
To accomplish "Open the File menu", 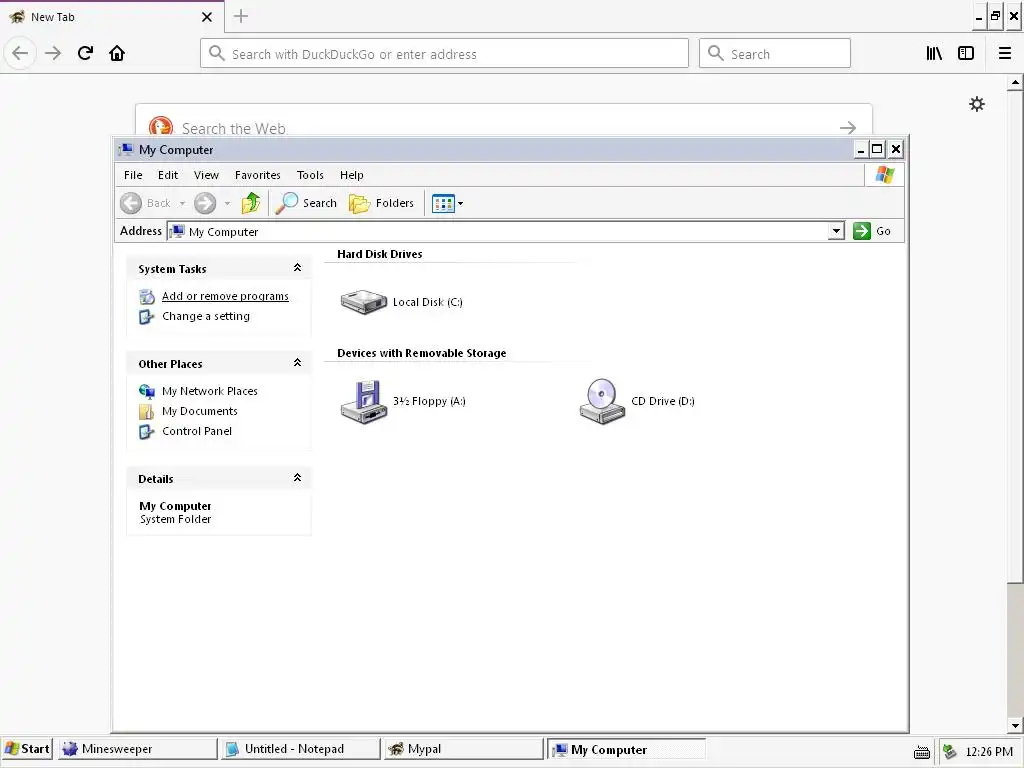I will [133, 175].
